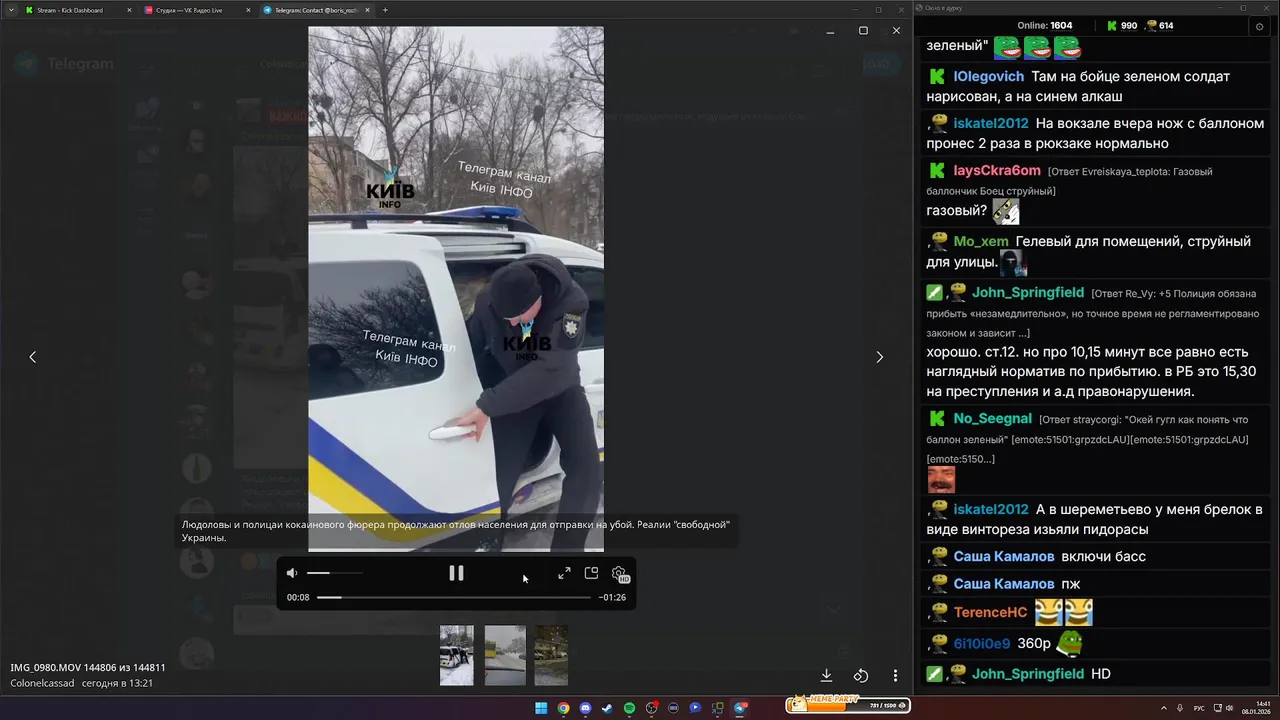Select the third album thumbnail

point(551,655)
